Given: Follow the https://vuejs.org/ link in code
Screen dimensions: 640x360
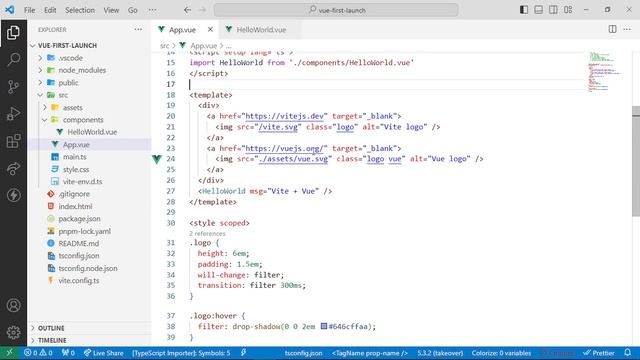Looking at the screenshot, I should coord(284,148).
